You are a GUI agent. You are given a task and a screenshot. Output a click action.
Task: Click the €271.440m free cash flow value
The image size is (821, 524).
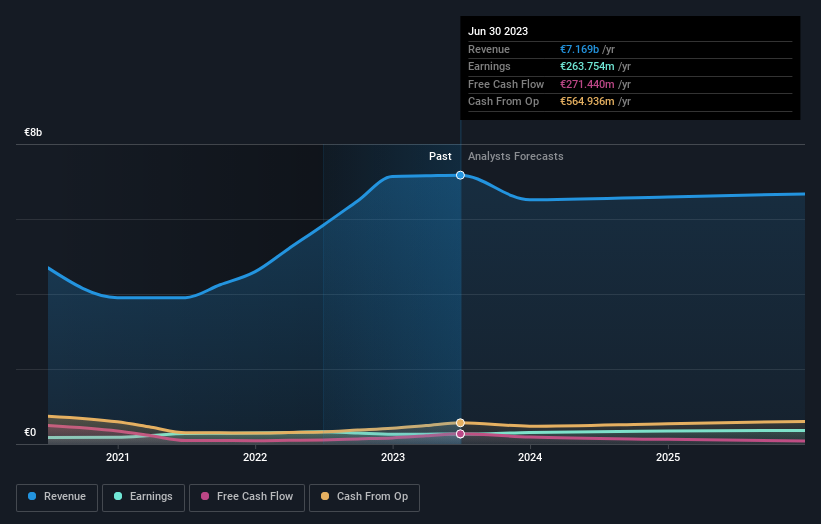(587, 84)
